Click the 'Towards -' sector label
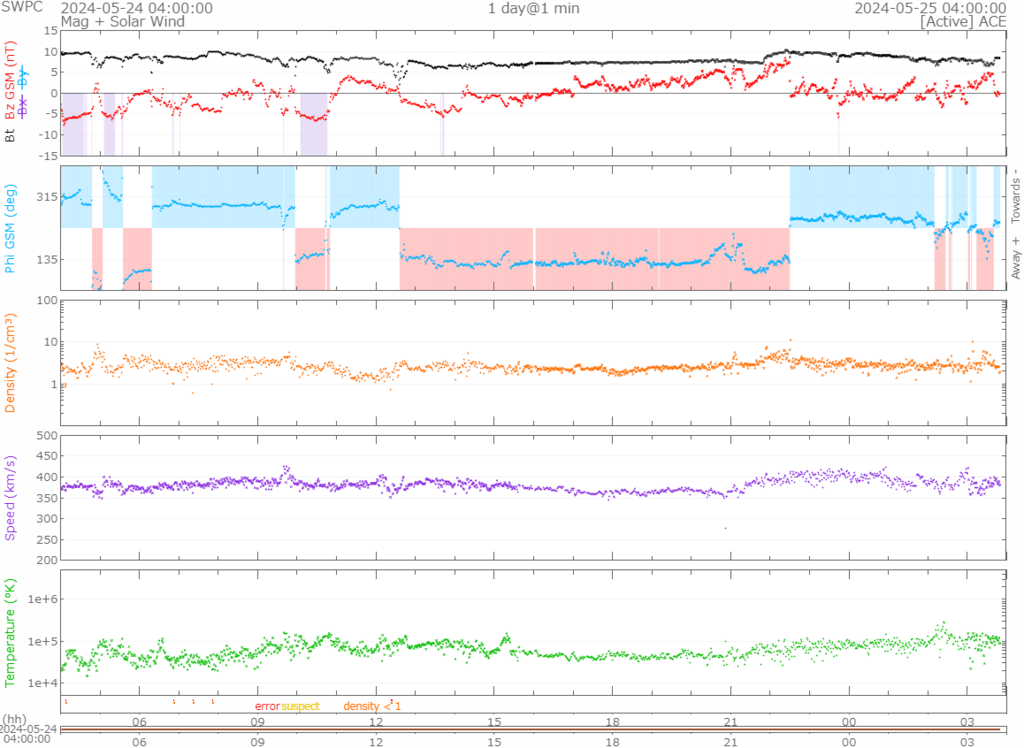The height and width of the screenshot is (748, 1024). click(x=1016, y=193)
